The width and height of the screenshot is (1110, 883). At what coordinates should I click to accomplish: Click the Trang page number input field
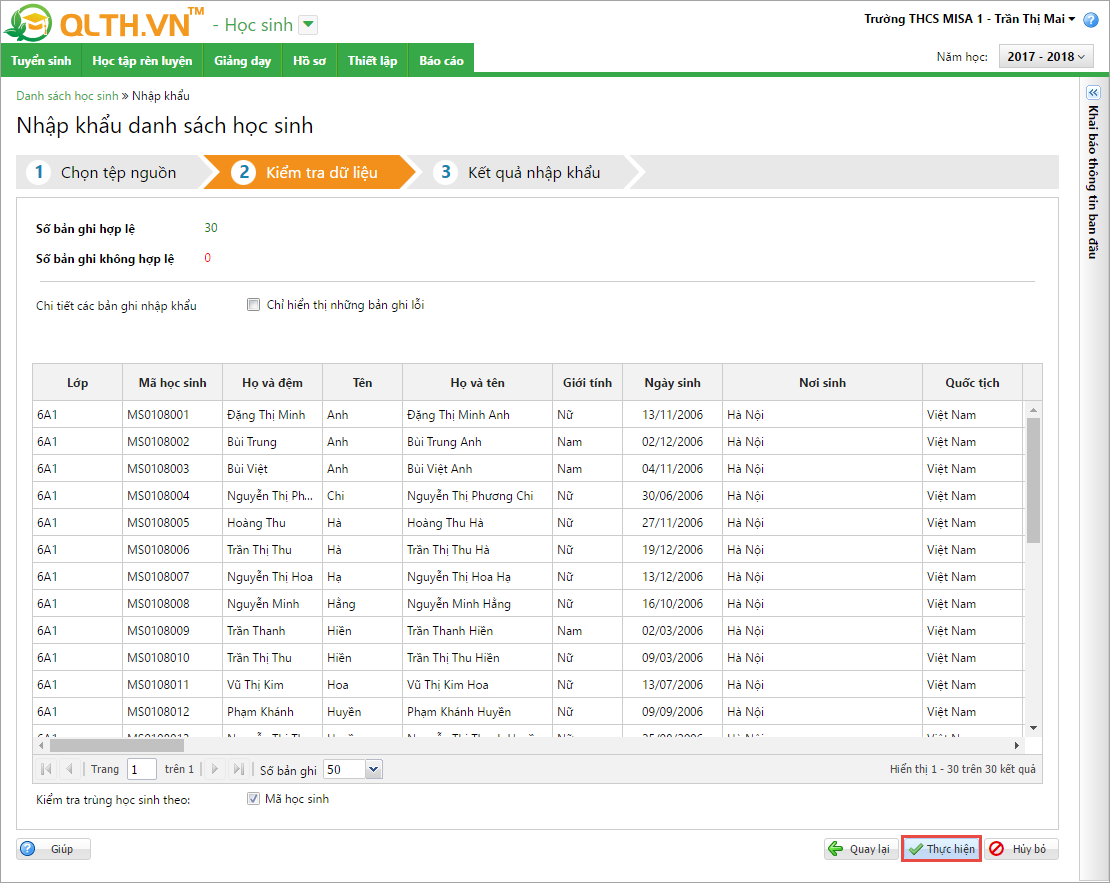point(142,770)
